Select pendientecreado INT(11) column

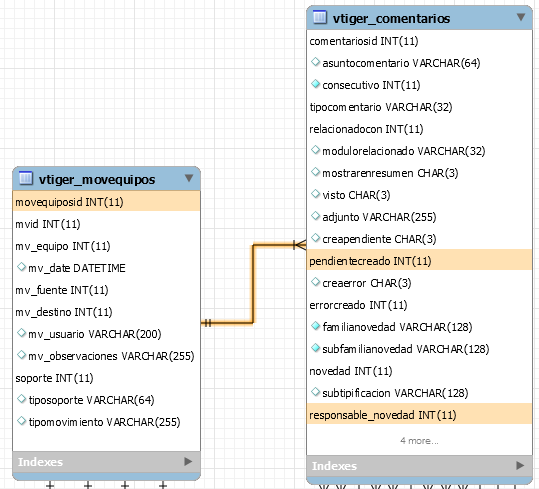pyautogui.click(x=419, y=261)
